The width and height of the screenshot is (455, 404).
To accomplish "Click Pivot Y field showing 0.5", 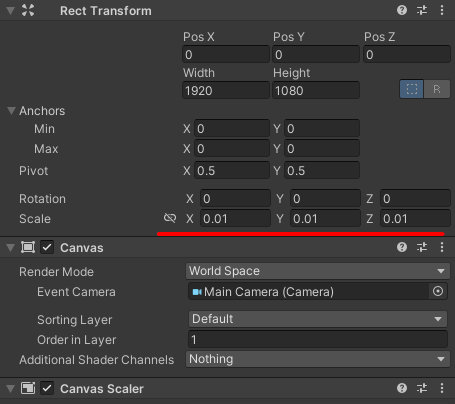I will point(322,171).
